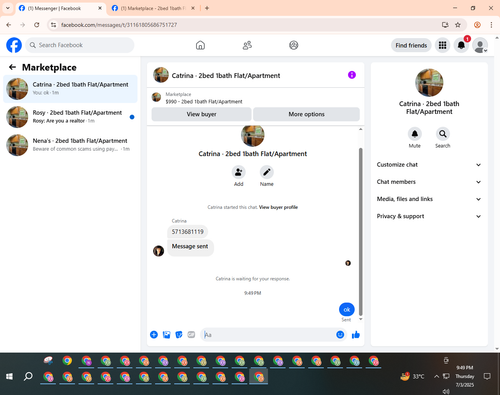Expand the Chat members section

pyautogui.click(x=429, y=182)
